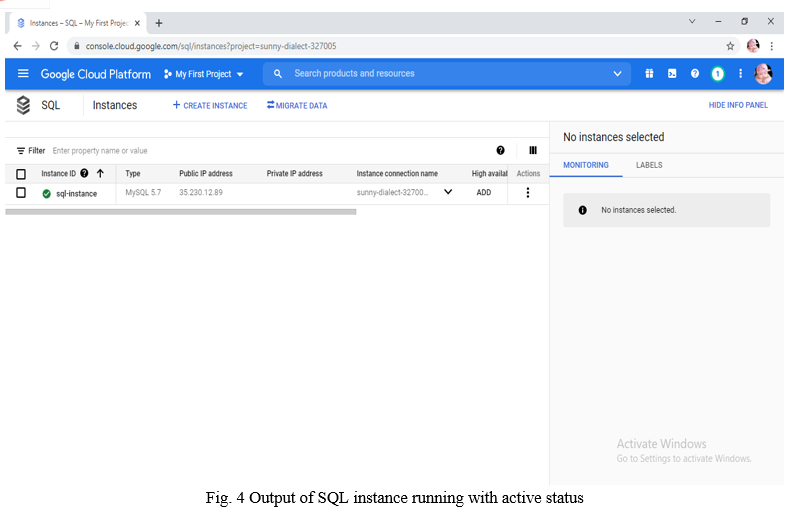Toggle select-all instances checkbox in header
The image size is (791, 514).
coord(21,174)
